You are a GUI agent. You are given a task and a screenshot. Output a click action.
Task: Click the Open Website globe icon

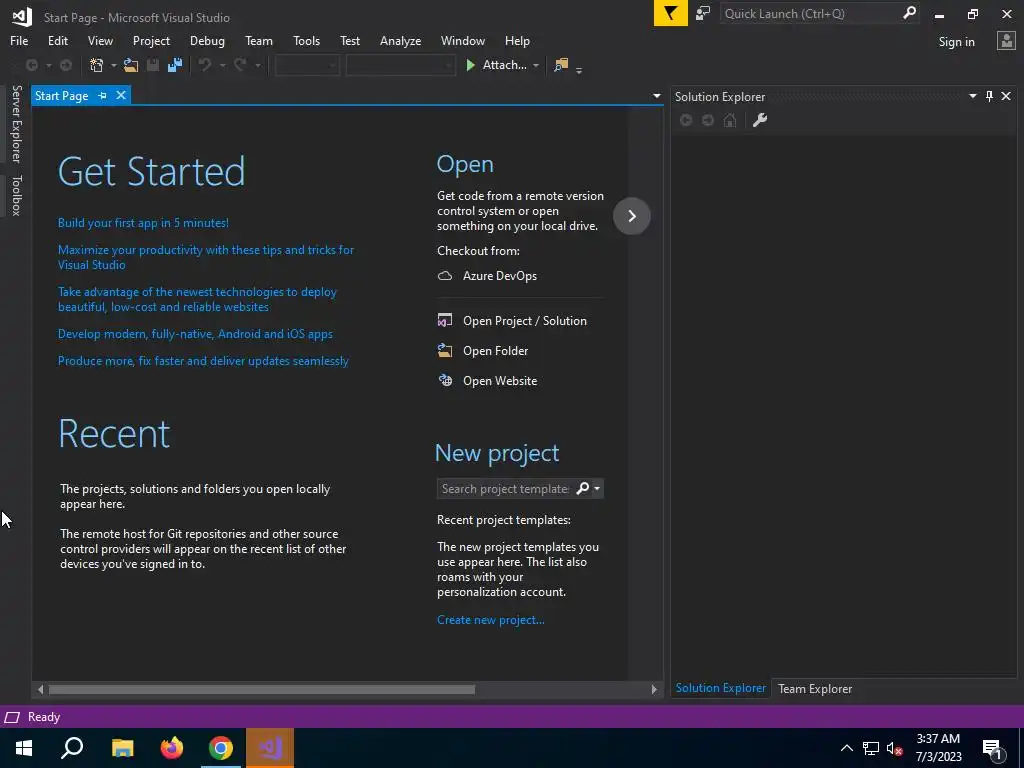(445, 380)
